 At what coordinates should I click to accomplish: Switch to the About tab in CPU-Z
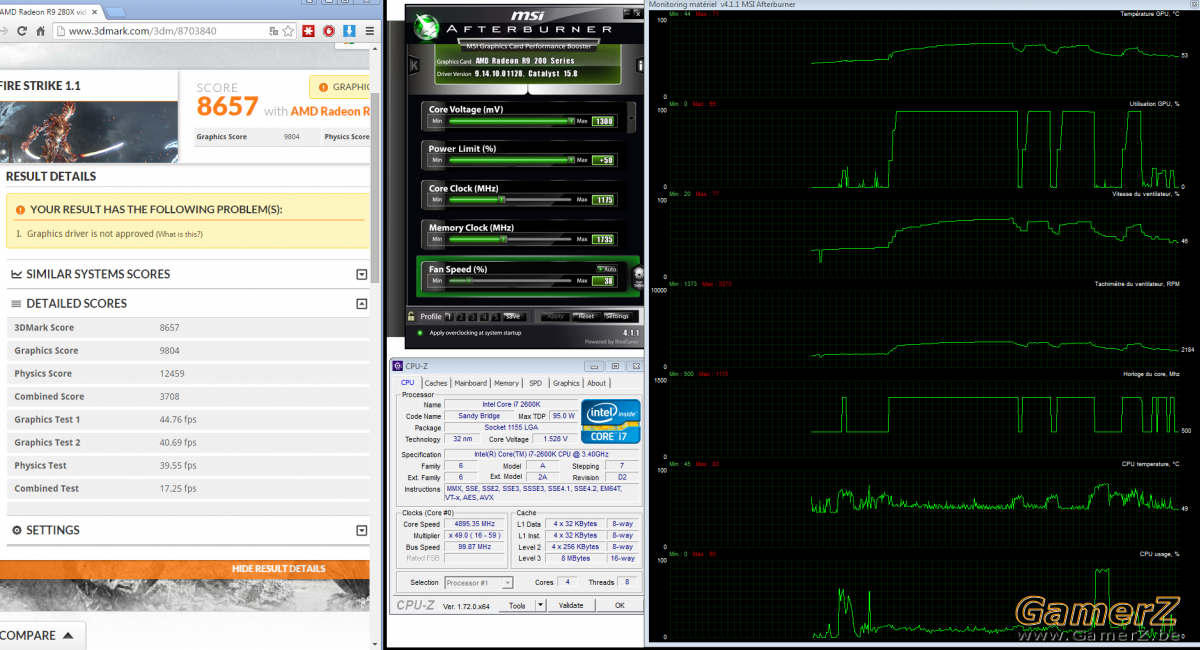(597, 383)
